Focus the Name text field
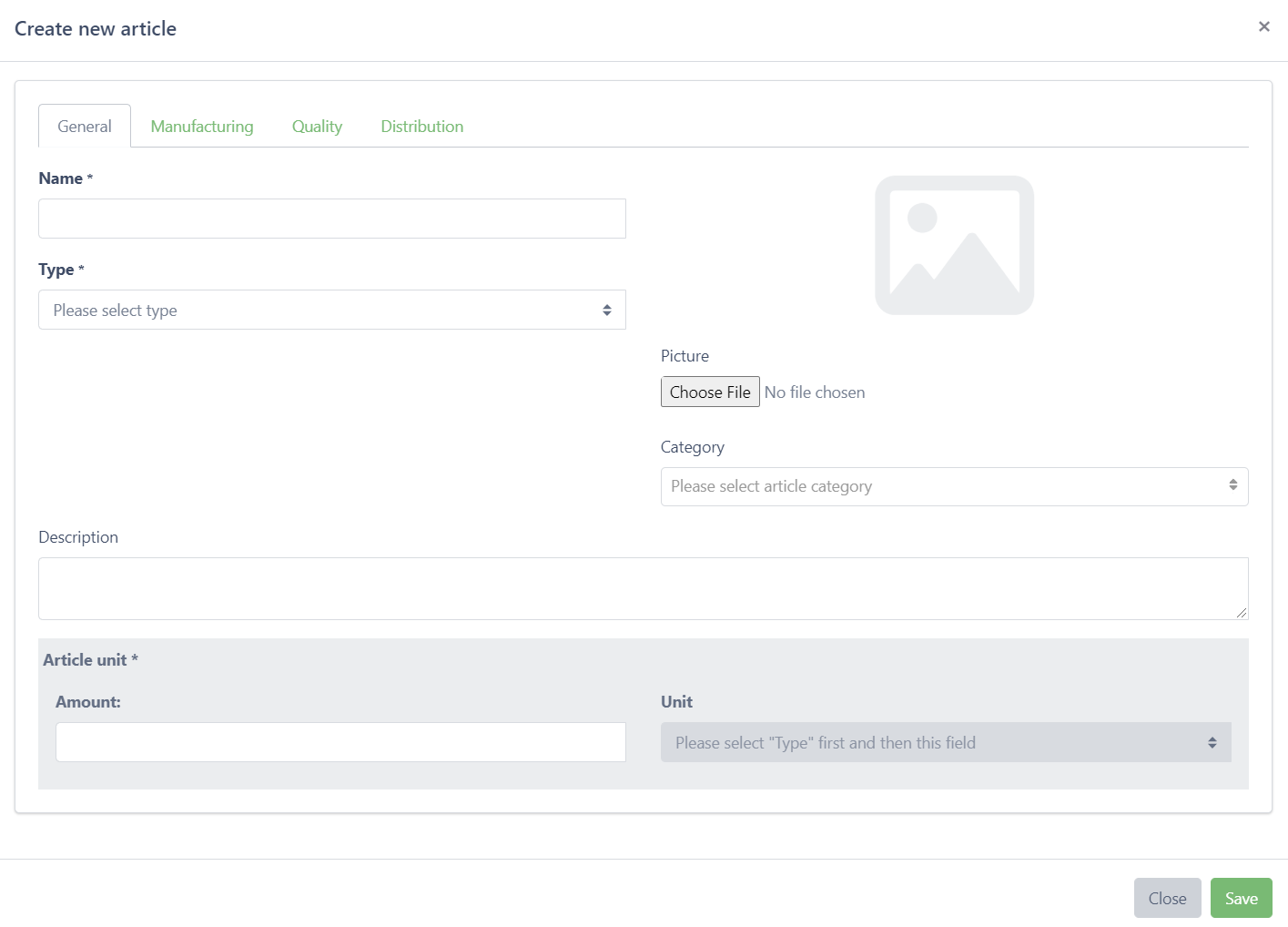Image resolution: width=1288 pixels, height=927 pixels. (x=331, y=219)
